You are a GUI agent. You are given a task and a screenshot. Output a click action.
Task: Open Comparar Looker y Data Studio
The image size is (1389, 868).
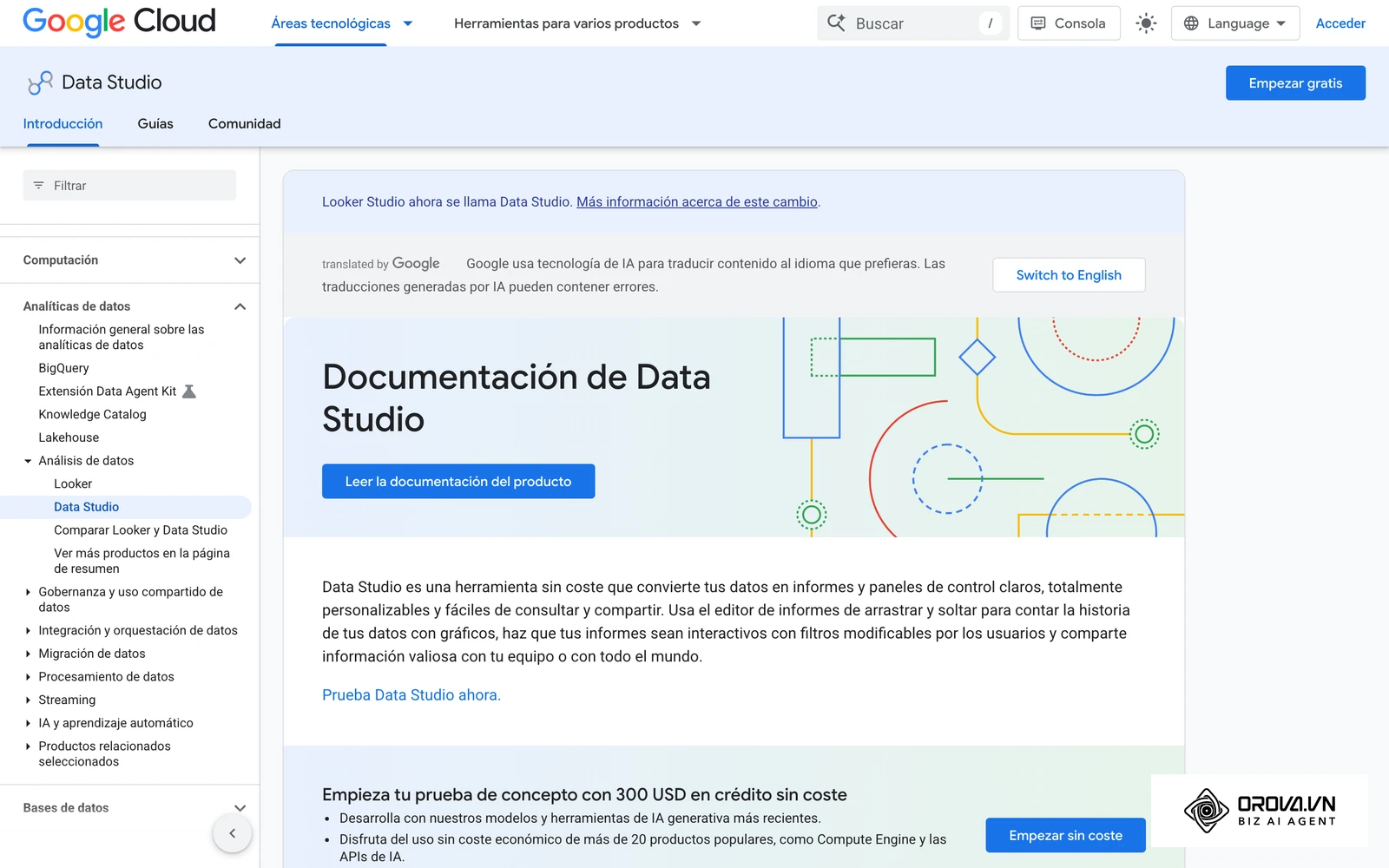141,530
